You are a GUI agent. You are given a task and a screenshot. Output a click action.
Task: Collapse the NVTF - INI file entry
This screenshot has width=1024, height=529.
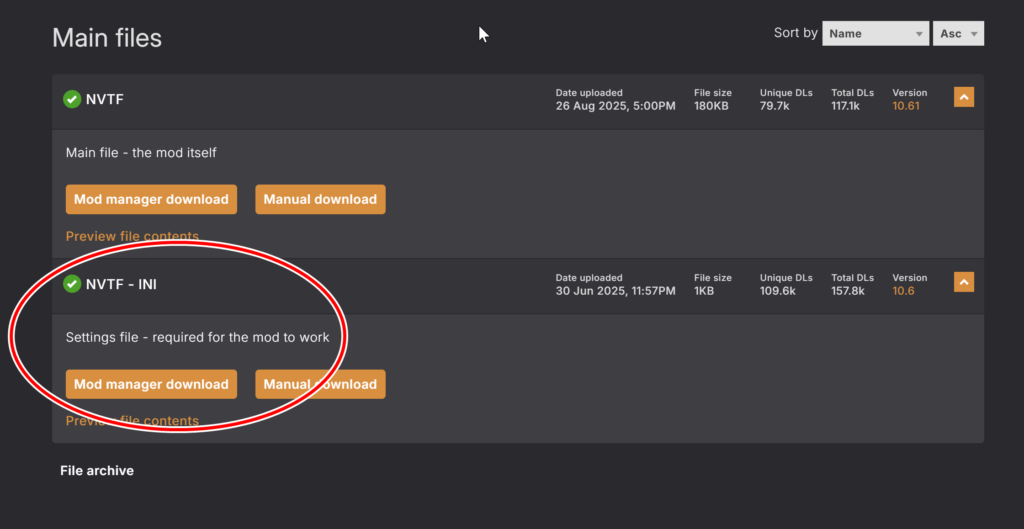click(x=963, y=282)
